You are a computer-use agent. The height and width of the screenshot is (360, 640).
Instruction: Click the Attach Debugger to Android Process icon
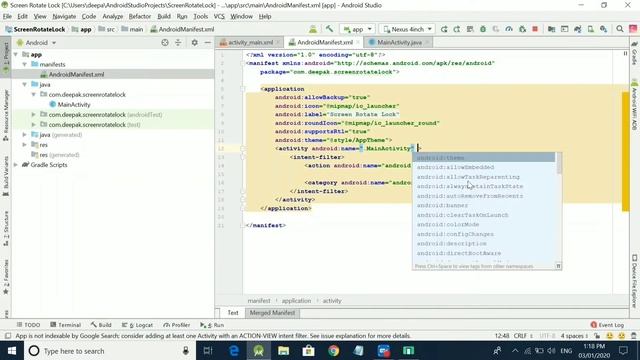tap(522, 29)
